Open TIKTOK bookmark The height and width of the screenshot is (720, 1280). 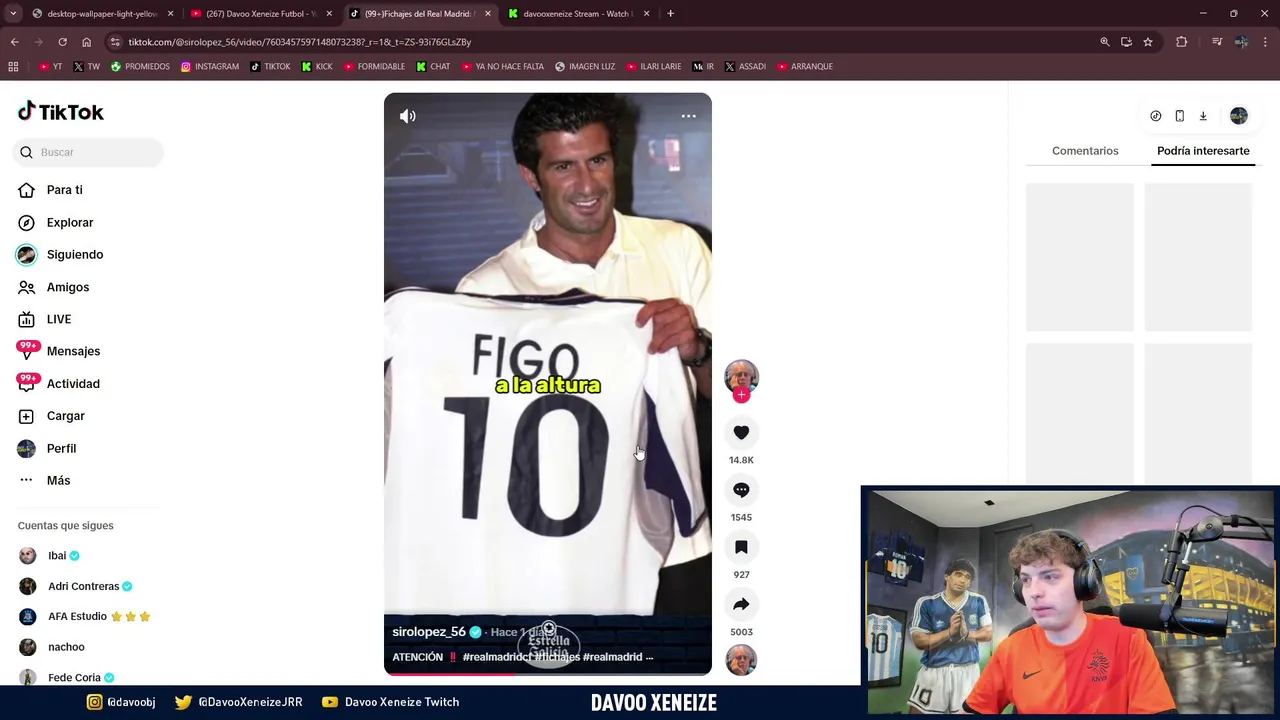[x=270, y=67]
